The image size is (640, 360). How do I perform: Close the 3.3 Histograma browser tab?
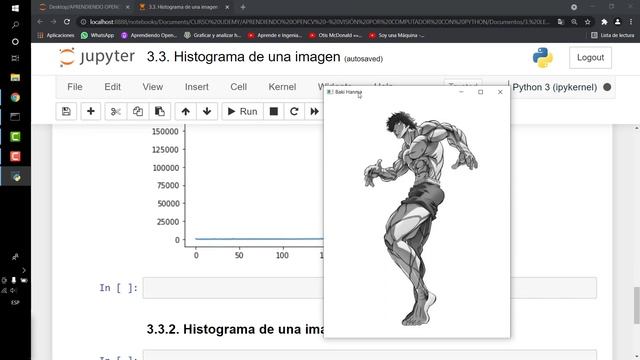click(x=227, y=7)
